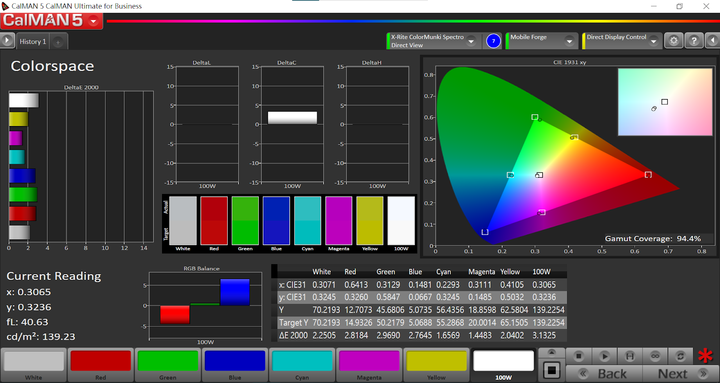This screenshot has width=720, height=383.
Task: Add a new history tab with plus
Action: [58, 42]
